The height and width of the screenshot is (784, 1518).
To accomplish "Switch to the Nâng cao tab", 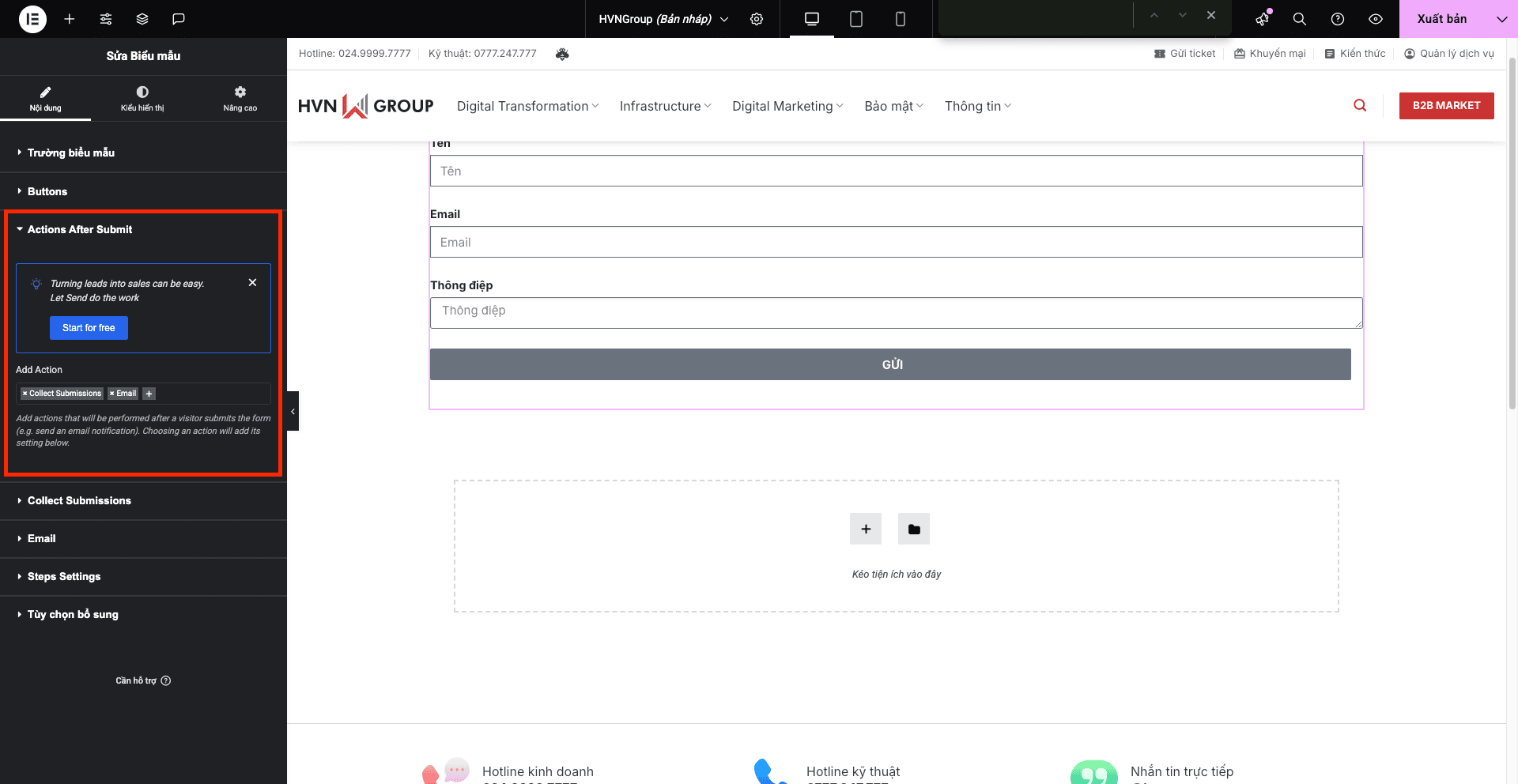I will tap(240, 99).
